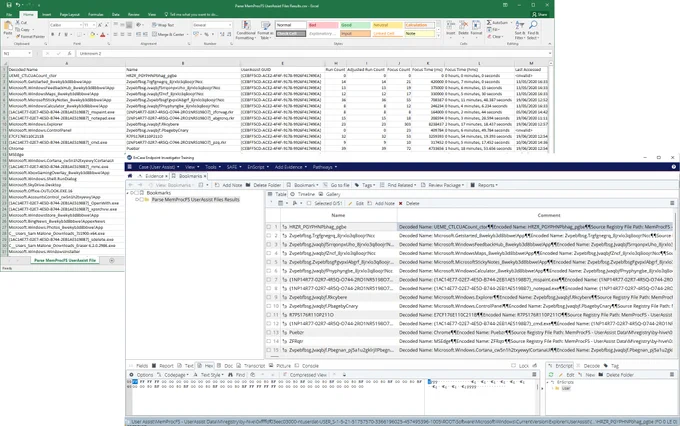Click the Excel formula bar showing Unknown 2

312,53
